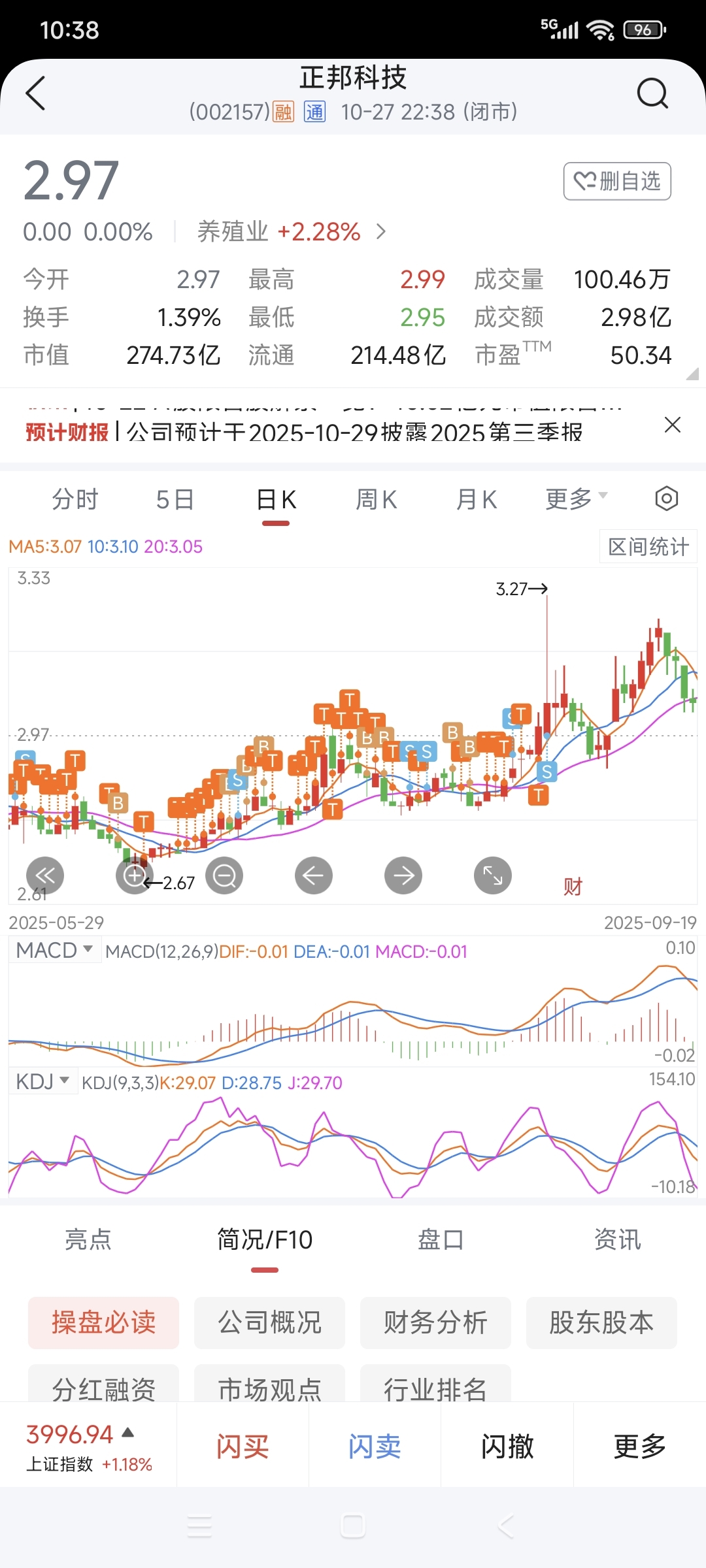
Task: Close the 预计财报 notice banner
Action: click(672, 425)
